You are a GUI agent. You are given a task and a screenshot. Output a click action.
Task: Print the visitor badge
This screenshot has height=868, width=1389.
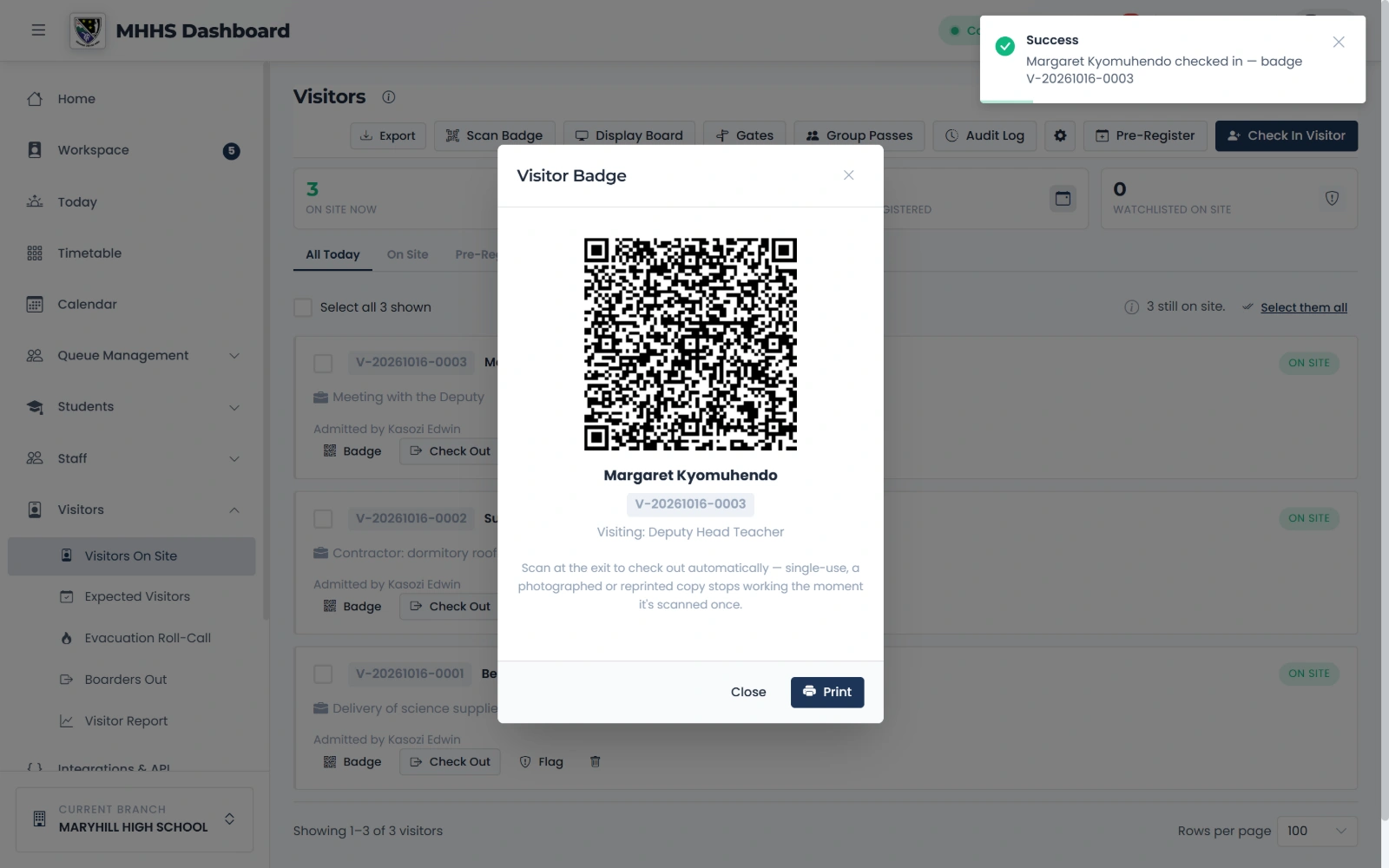[827, 692]
